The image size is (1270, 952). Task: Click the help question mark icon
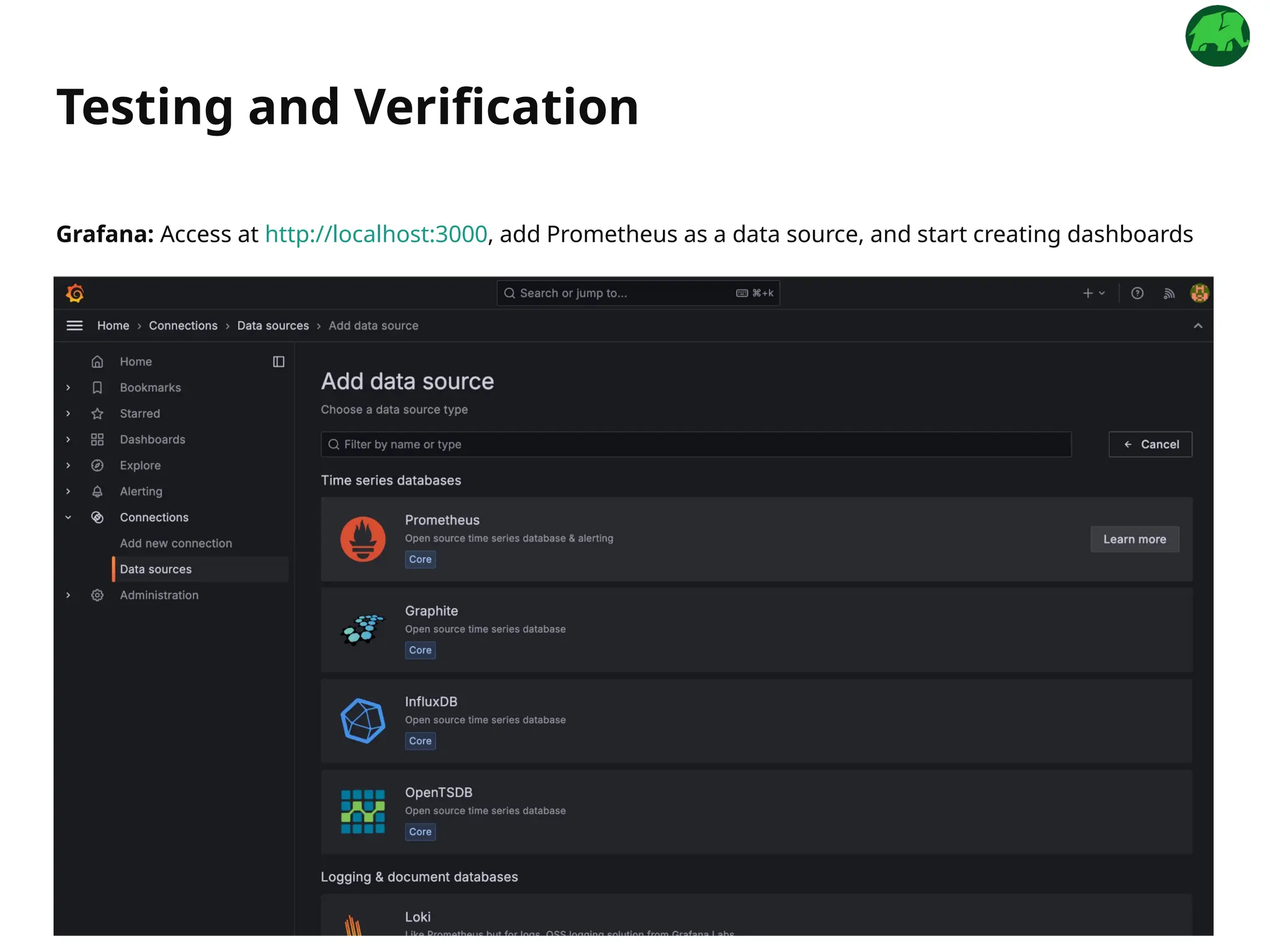(x=1137, y=293)
